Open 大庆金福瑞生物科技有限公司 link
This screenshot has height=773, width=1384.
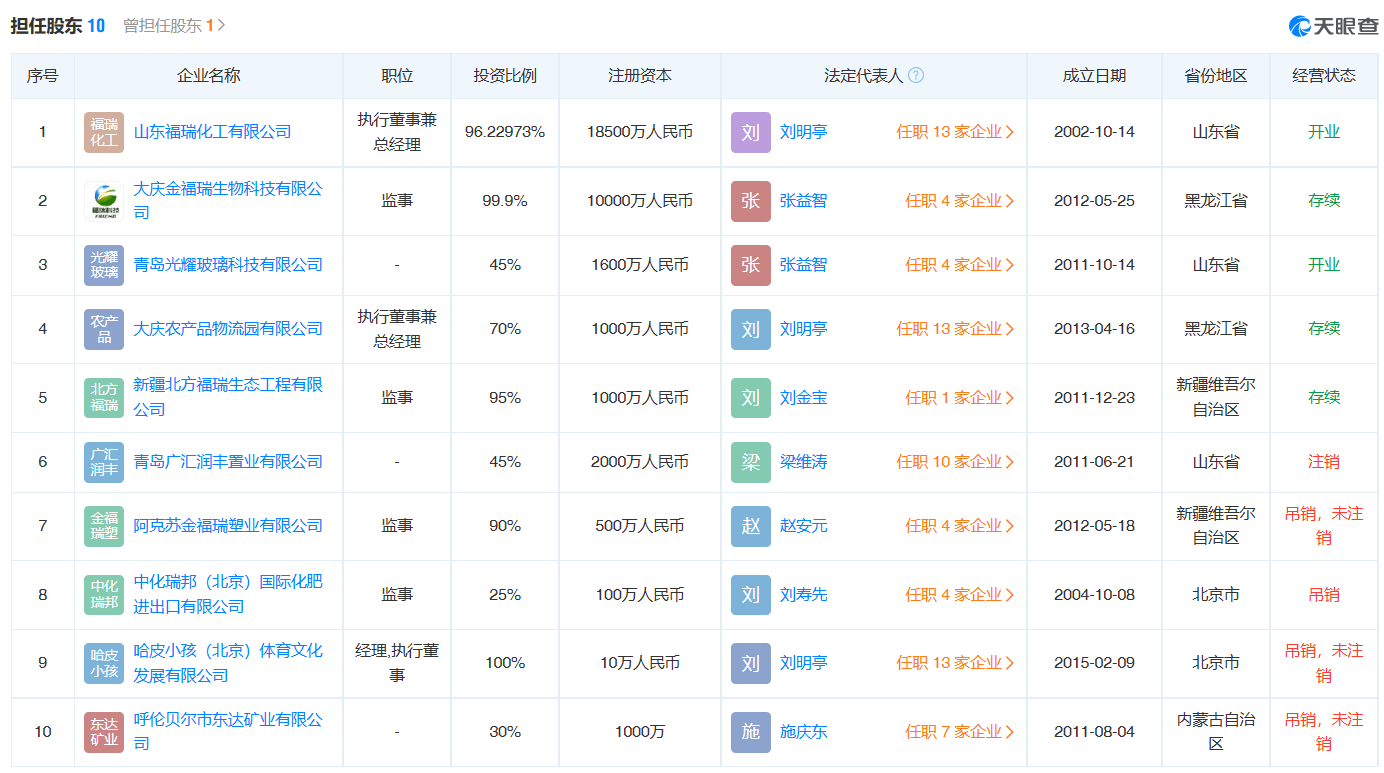228,200
